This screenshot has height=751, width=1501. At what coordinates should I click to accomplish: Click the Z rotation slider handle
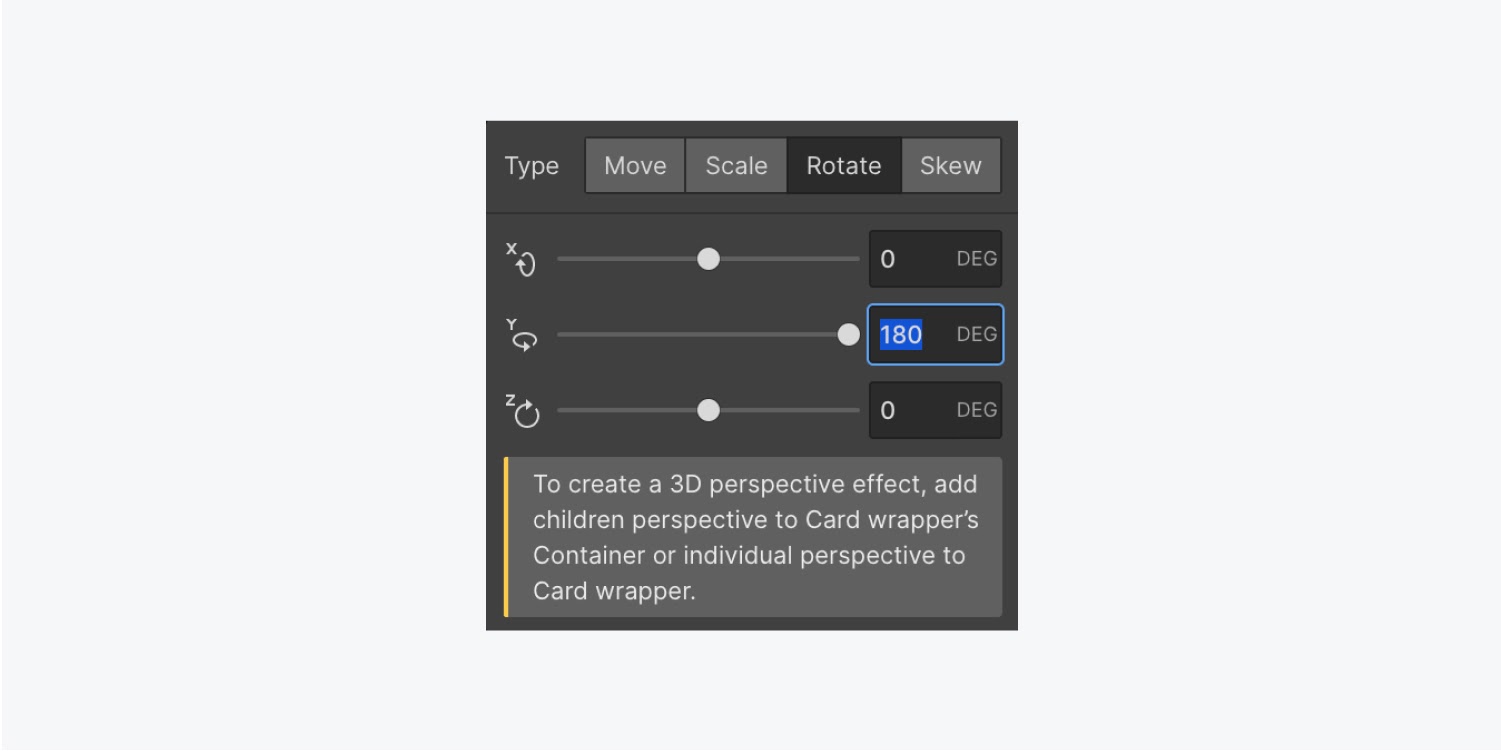click(x=708, y=411)
